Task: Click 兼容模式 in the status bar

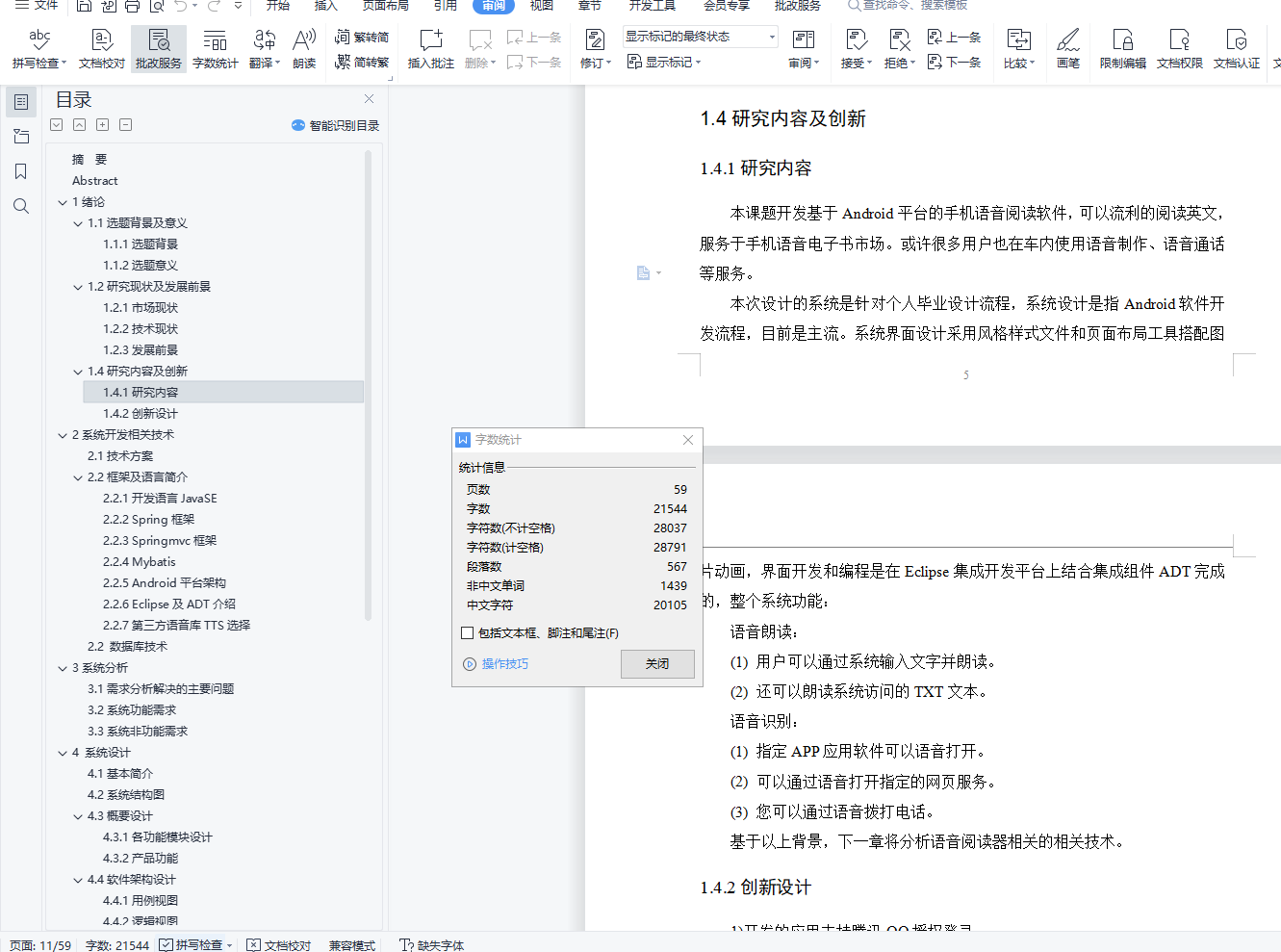Action: point(352,945)
